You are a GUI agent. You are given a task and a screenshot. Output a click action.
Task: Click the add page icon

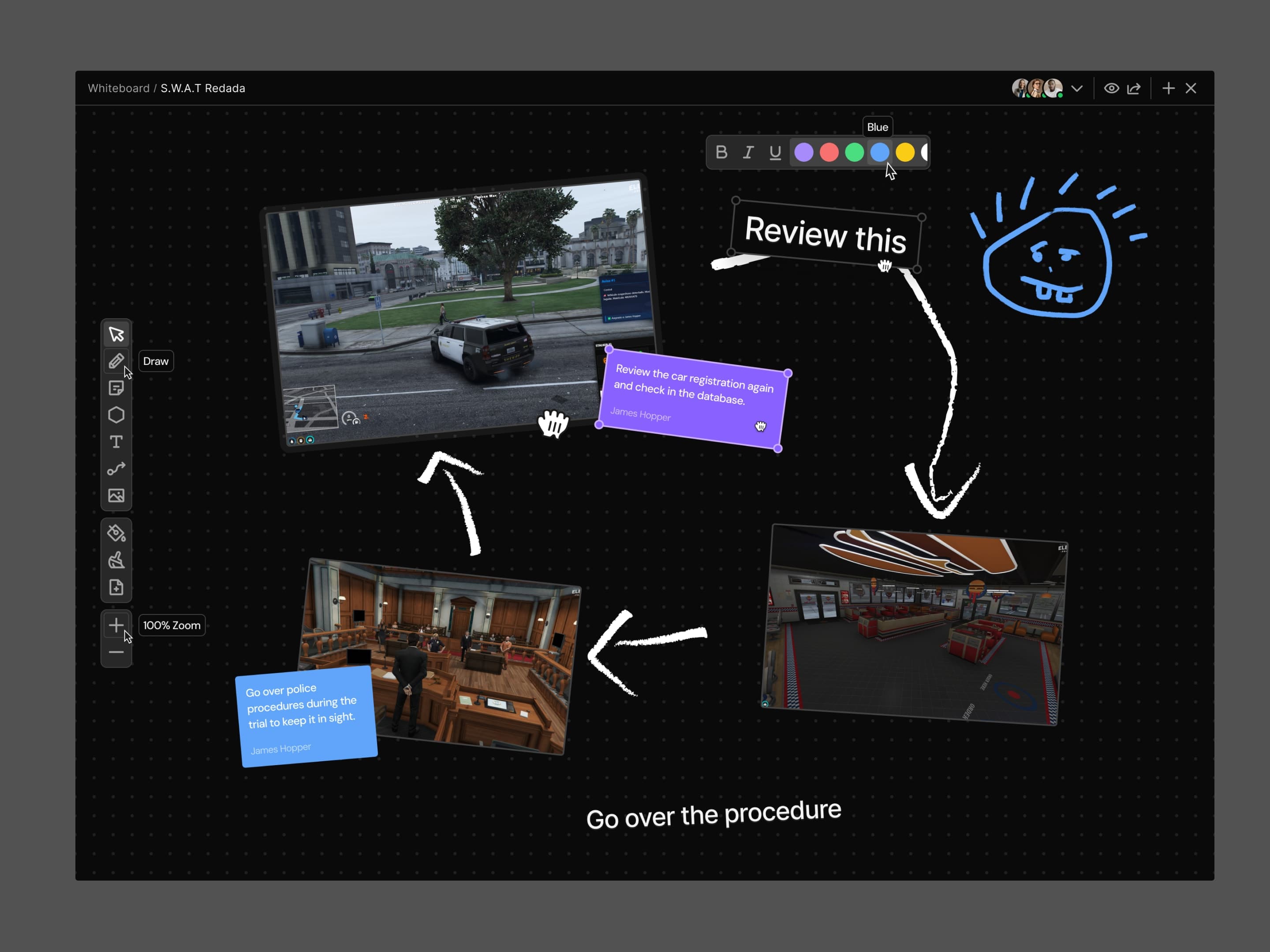[x=116, y=587]
